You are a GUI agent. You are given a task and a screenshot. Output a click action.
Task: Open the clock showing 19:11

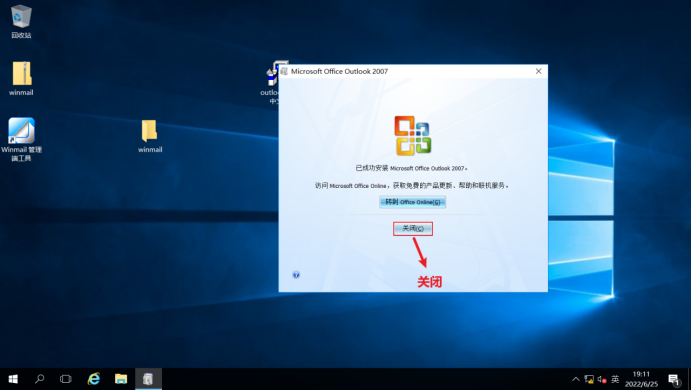(641, 379)
